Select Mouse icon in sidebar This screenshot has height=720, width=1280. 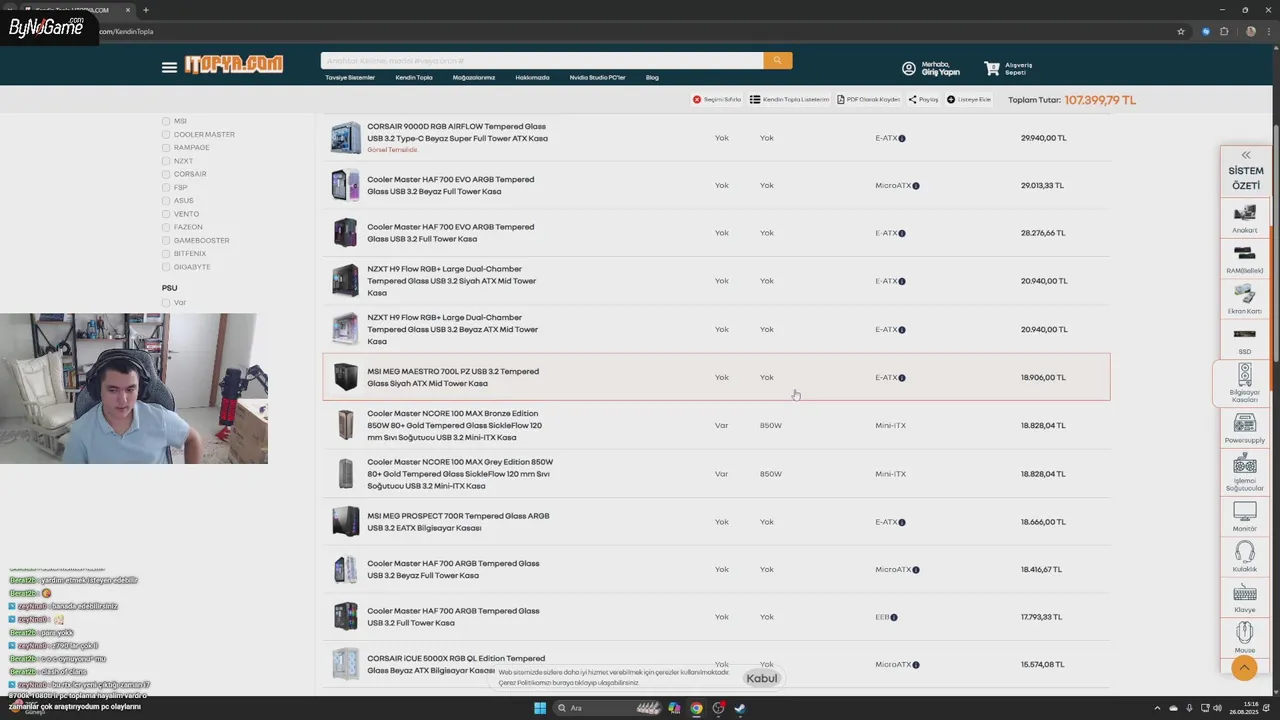1245,632
